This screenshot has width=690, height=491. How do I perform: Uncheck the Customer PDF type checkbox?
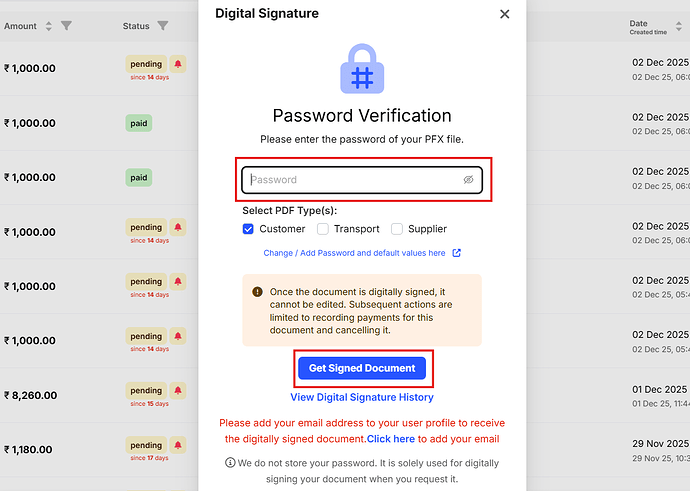[x=249, y=229]
